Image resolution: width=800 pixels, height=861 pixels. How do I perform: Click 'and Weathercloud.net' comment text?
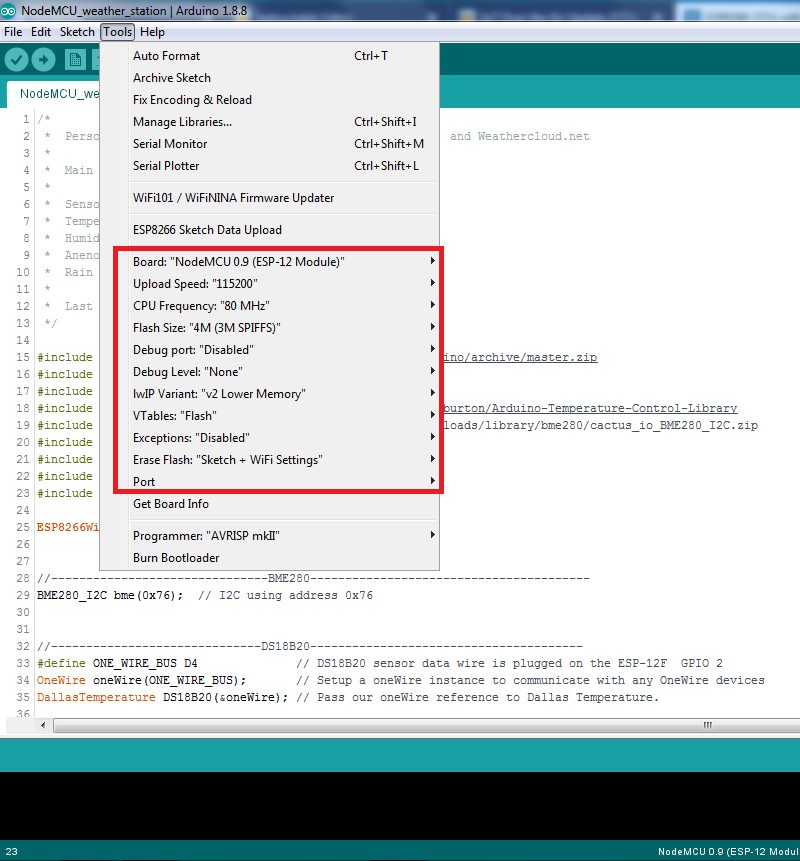519,136
